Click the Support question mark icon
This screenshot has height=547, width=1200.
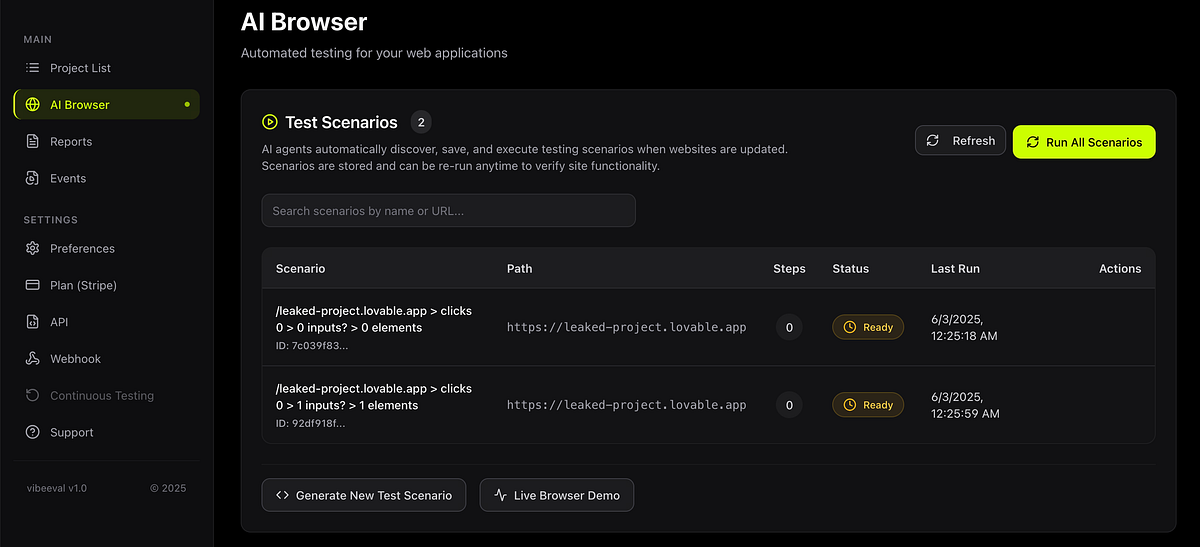pyautogui.click(x=32, y=432)
